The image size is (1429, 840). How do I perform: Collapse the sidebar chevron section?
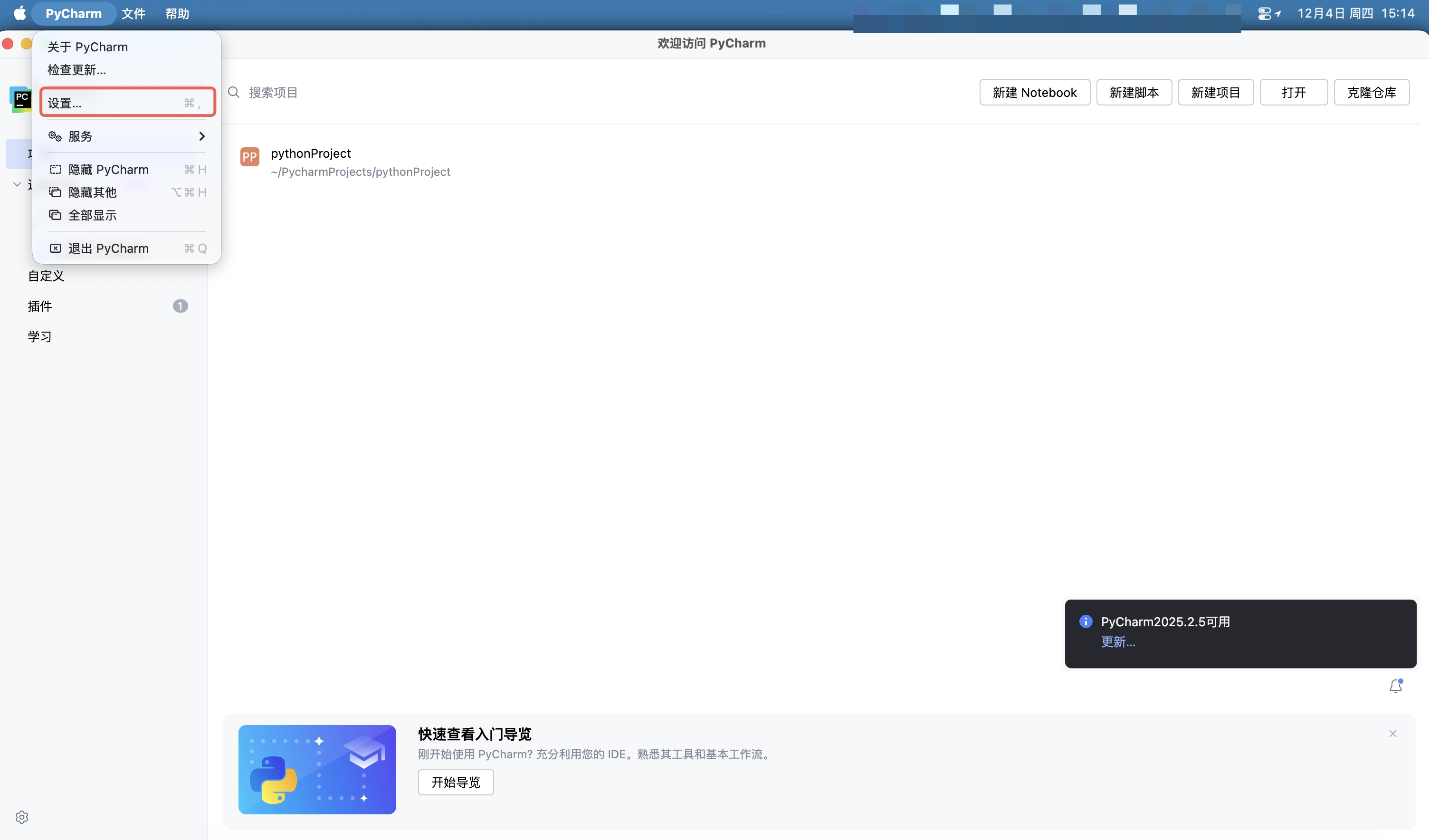pos(17,184)
